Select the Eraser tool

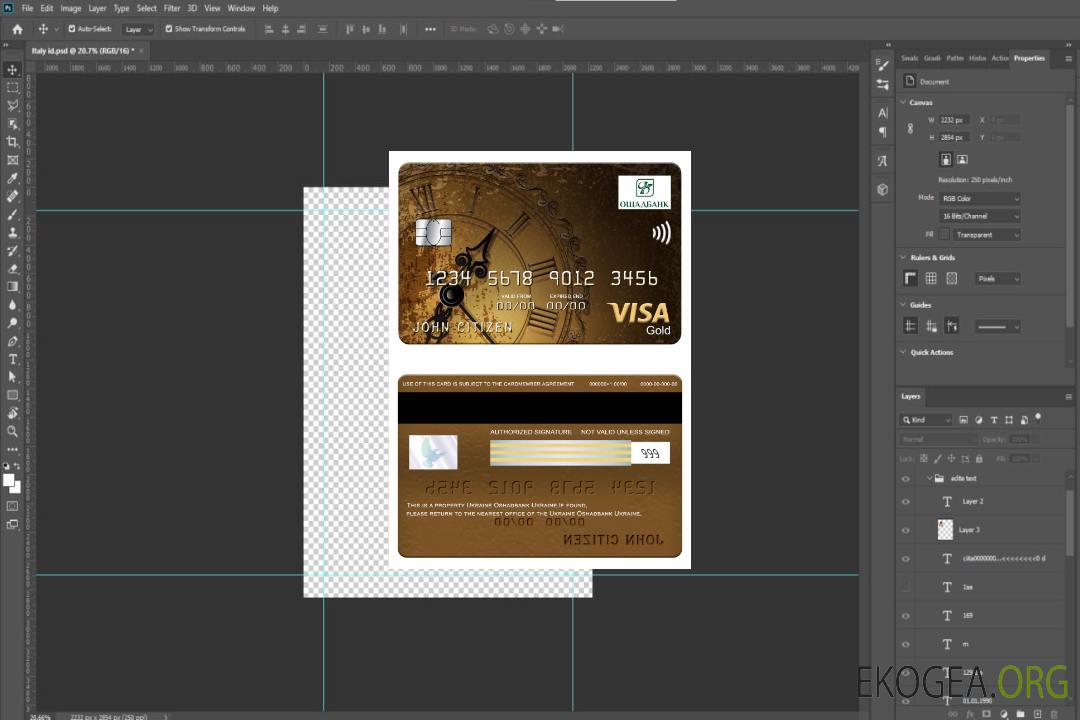[x=12, y=269]
